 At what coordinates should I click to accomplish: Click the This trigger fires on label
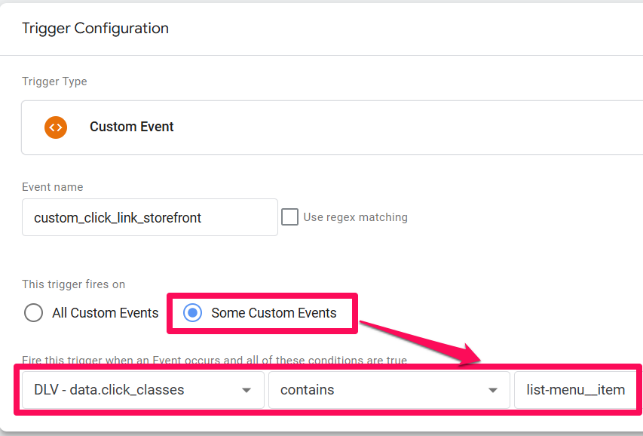(73, 284)
